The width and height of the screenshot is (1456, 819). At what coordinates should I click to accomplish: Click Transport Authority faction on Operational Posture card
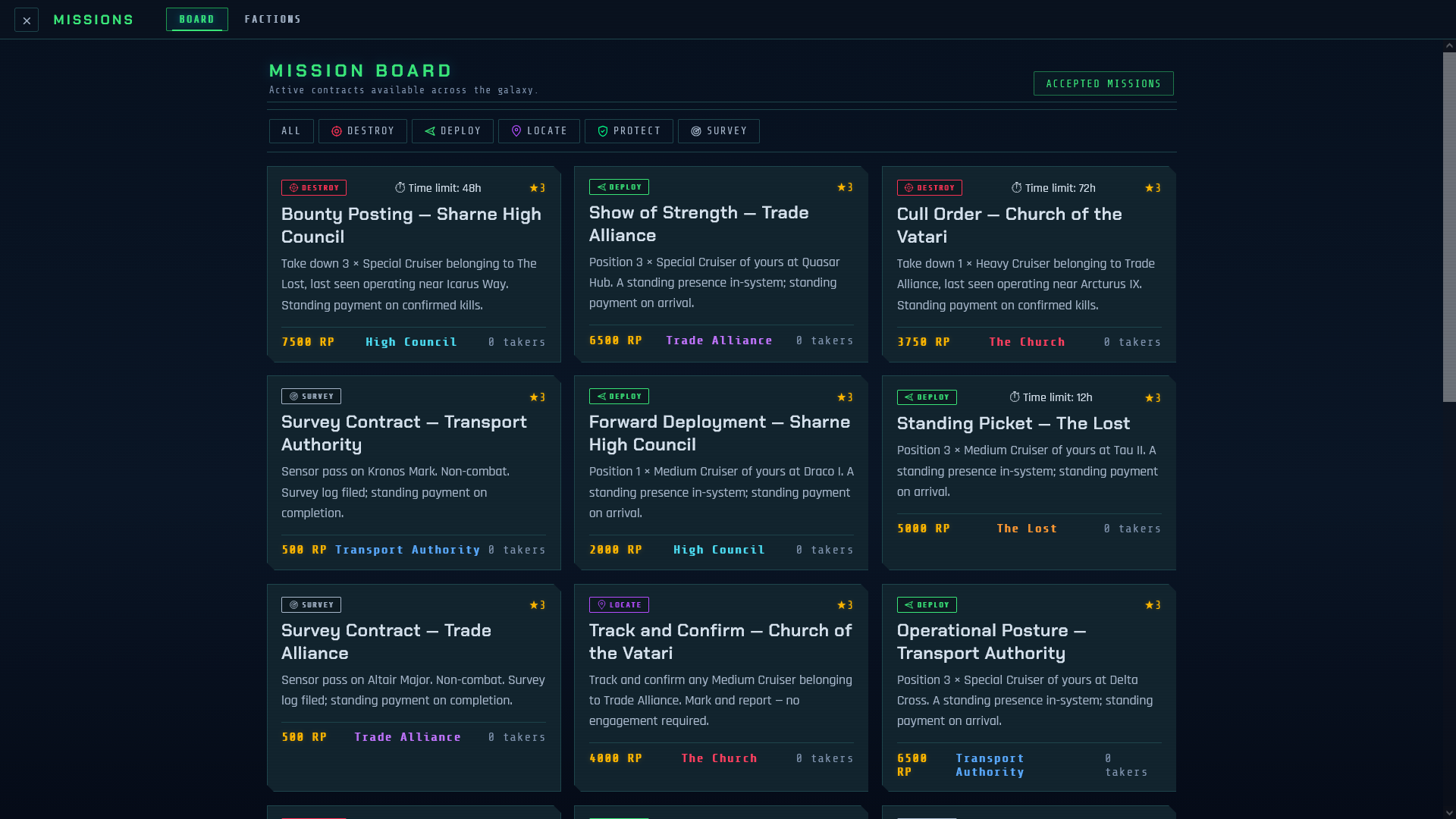pos(990,765)
